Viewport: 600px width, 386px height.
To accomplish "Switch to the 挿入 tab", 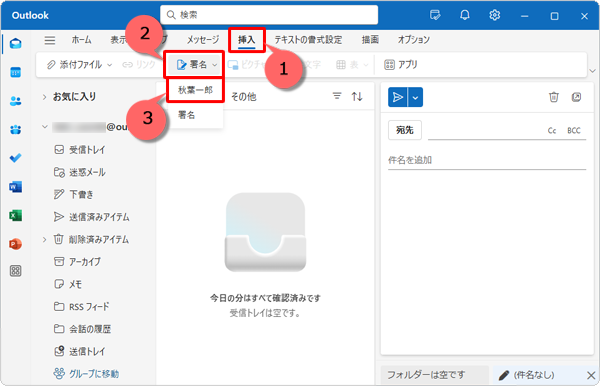I will coord(246,40).
